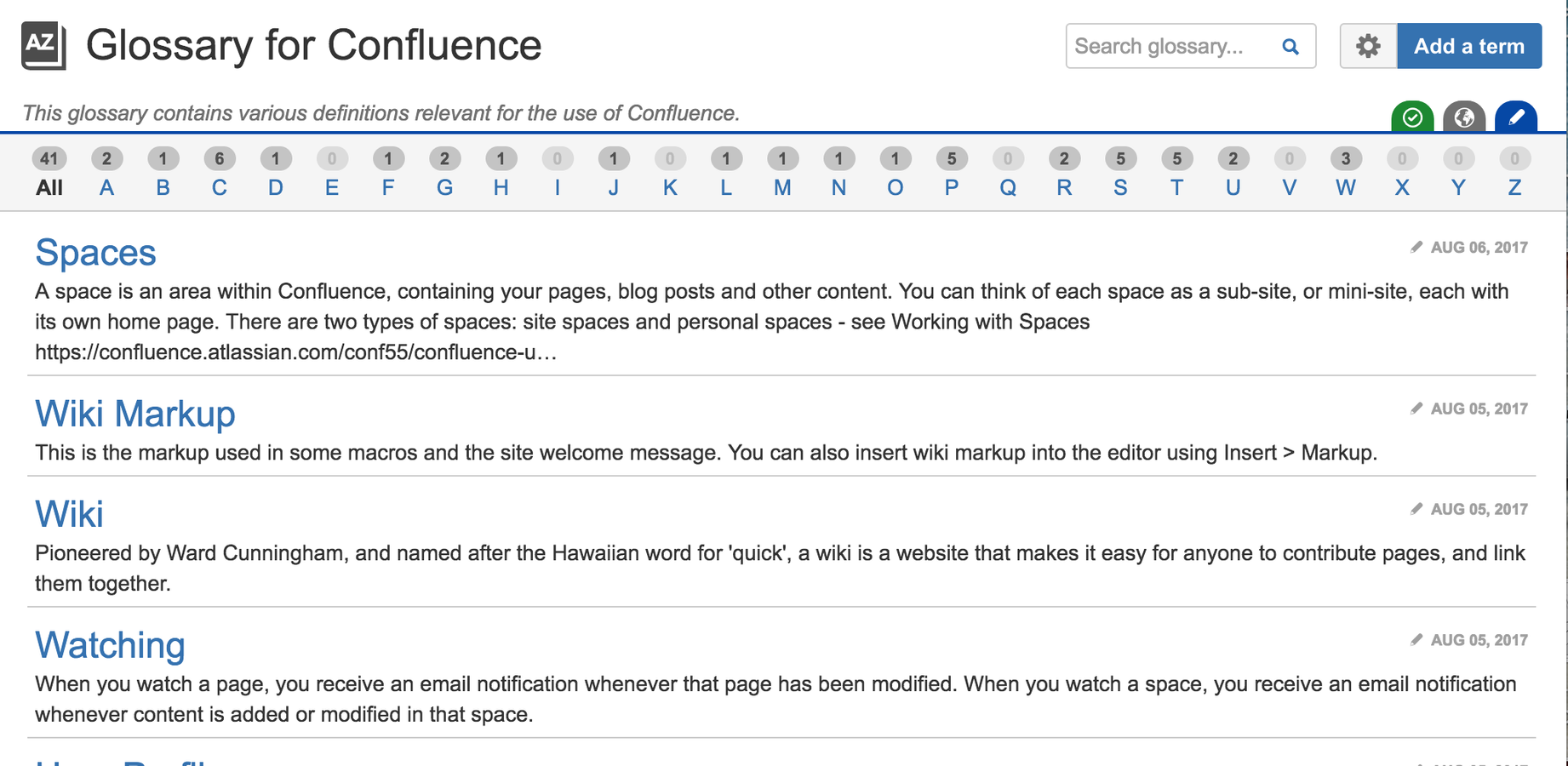Click the AZ glossary logo icon

click(x=43, y=46)
